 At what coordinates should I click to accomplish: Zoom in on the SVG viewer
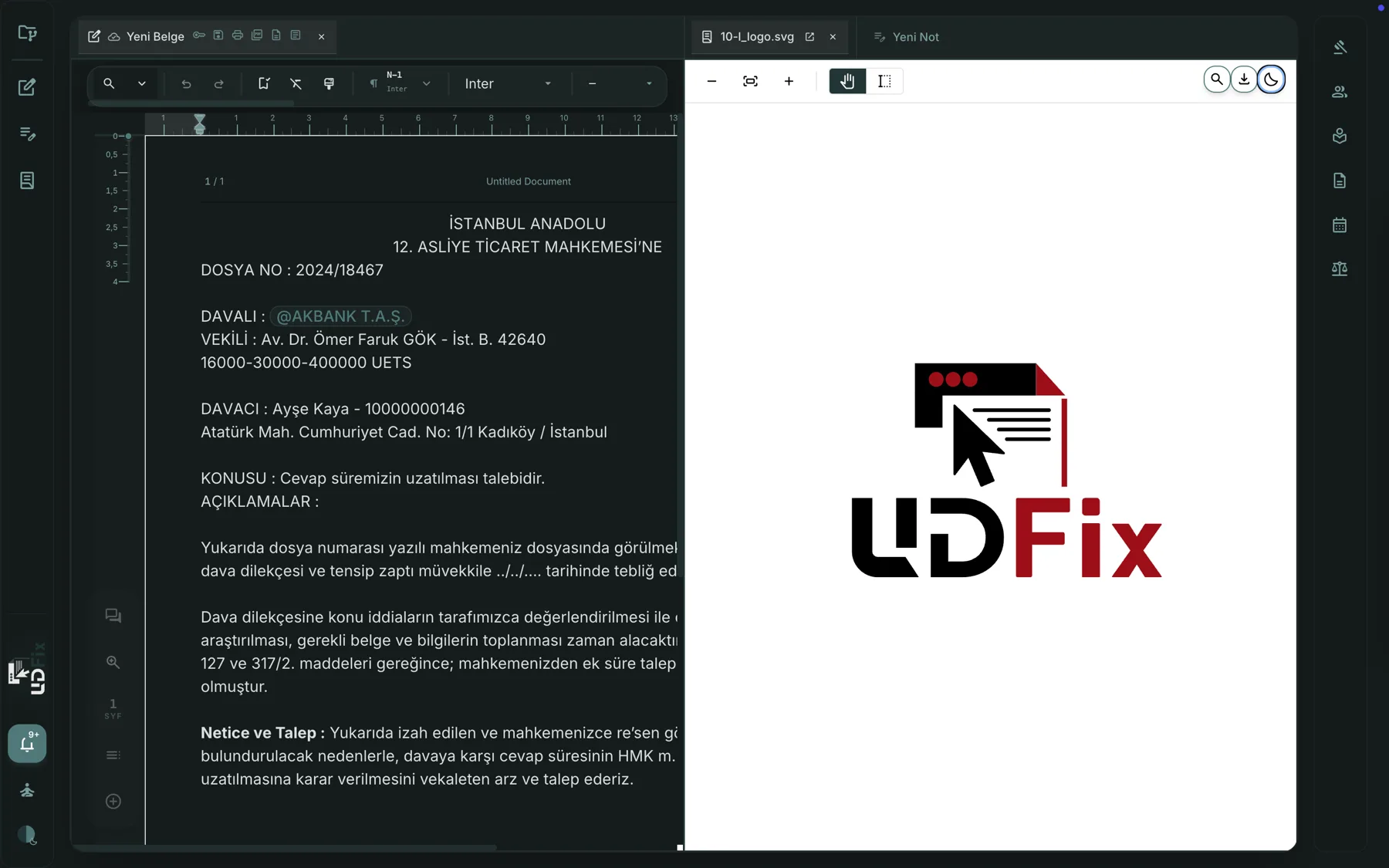click(789, 81)
